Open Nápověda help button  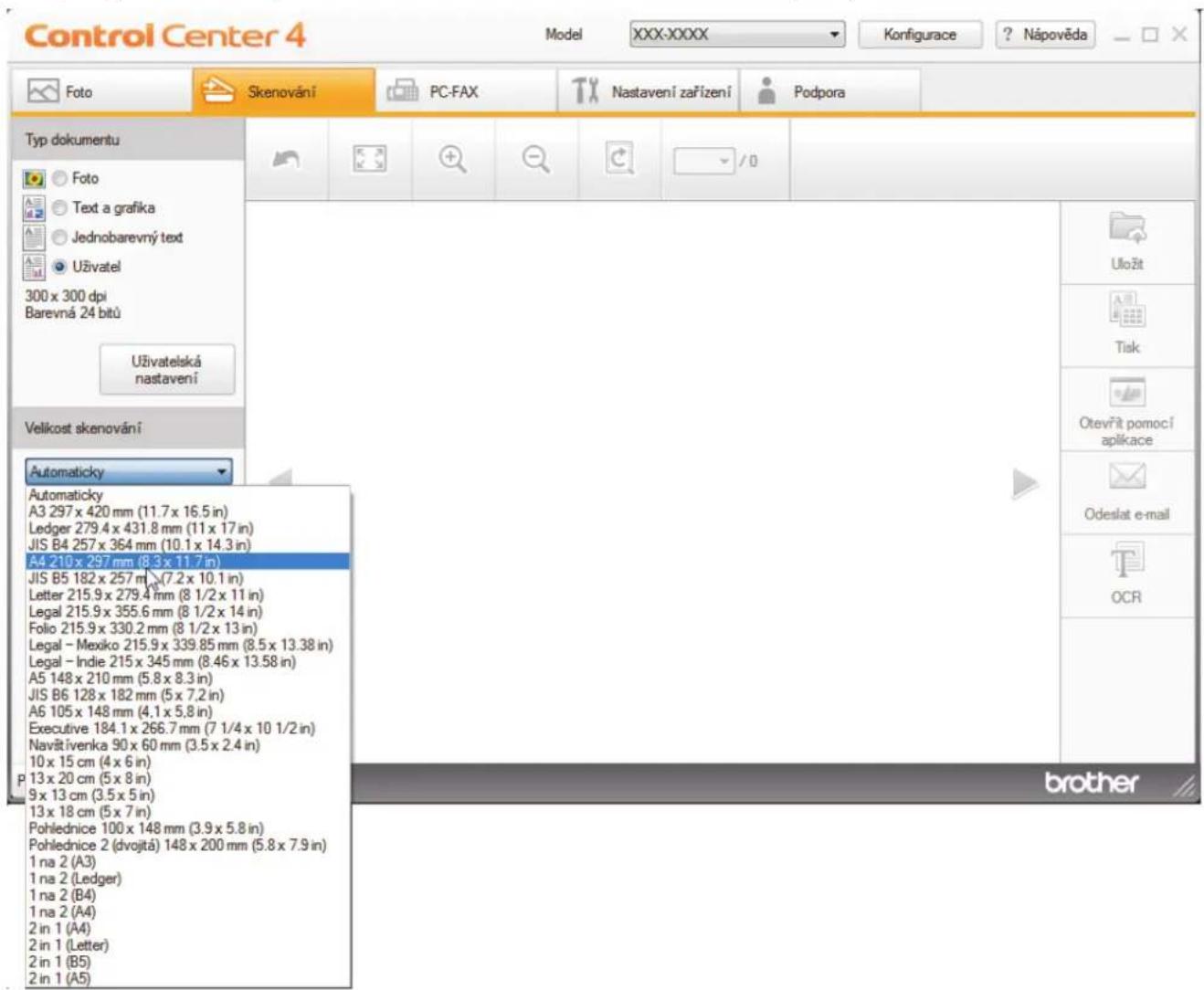point(1045,35)
